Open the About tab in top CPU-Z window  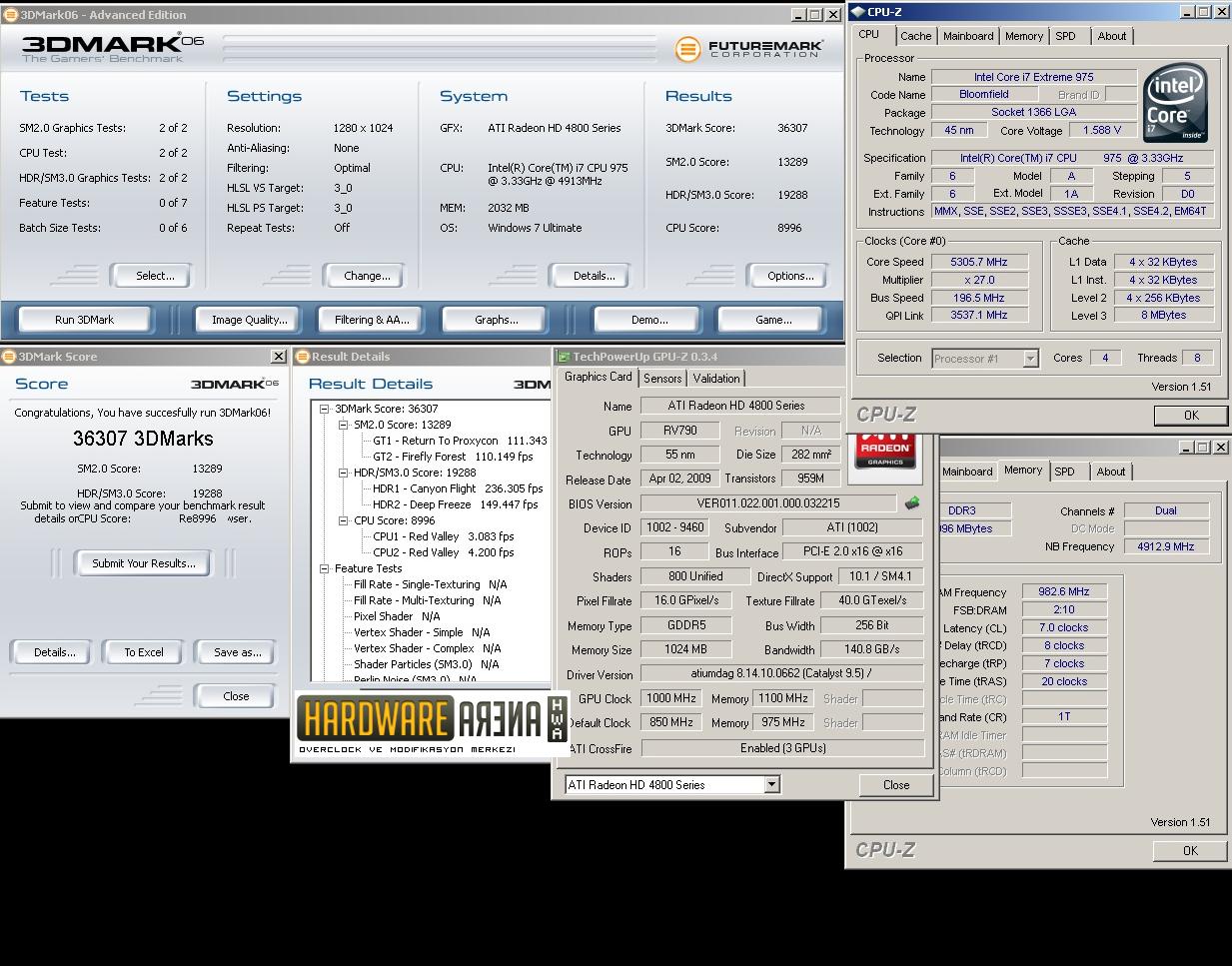(x=1111, y=36)
